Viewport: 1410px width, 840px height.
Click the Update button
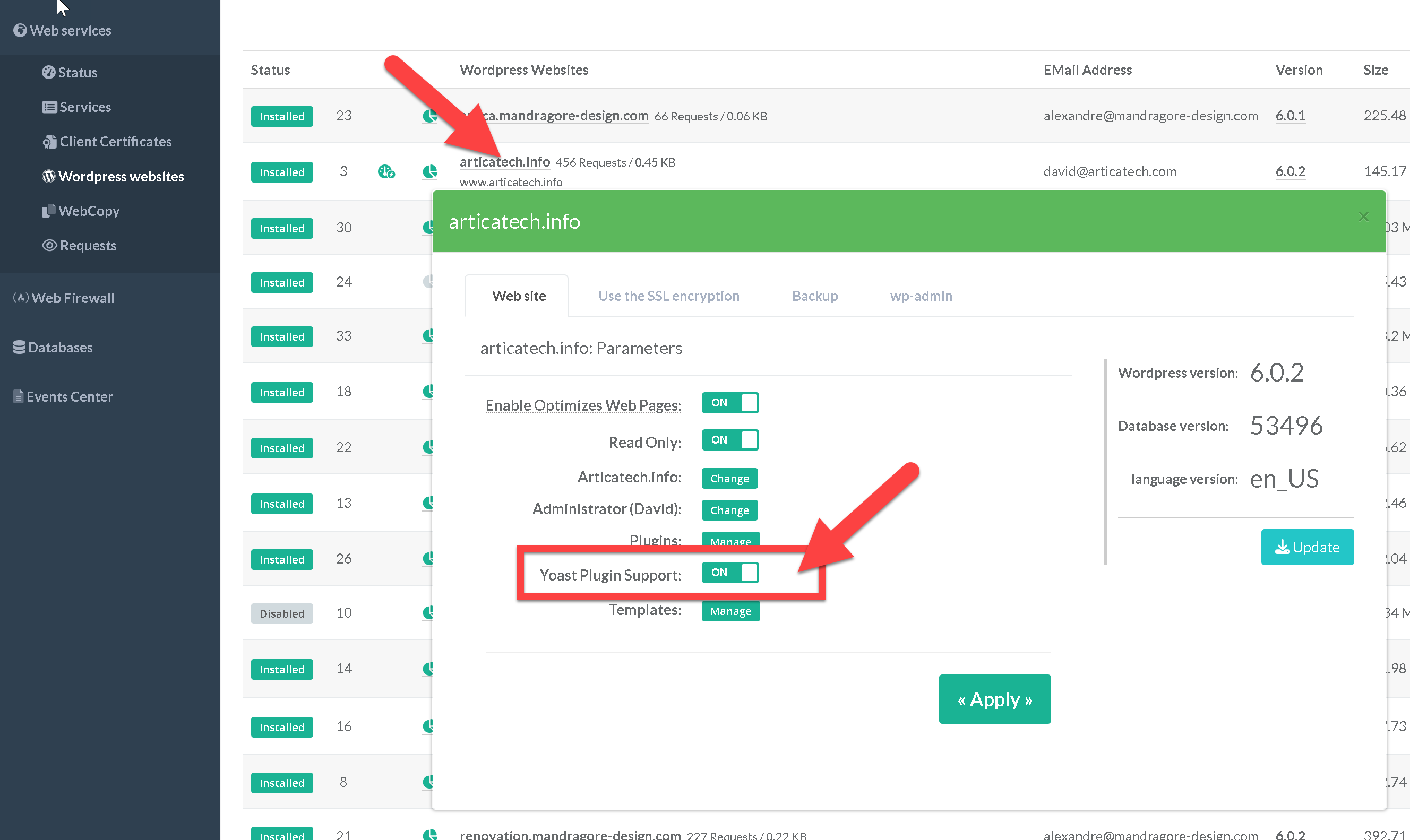[x=1307, y=548]
